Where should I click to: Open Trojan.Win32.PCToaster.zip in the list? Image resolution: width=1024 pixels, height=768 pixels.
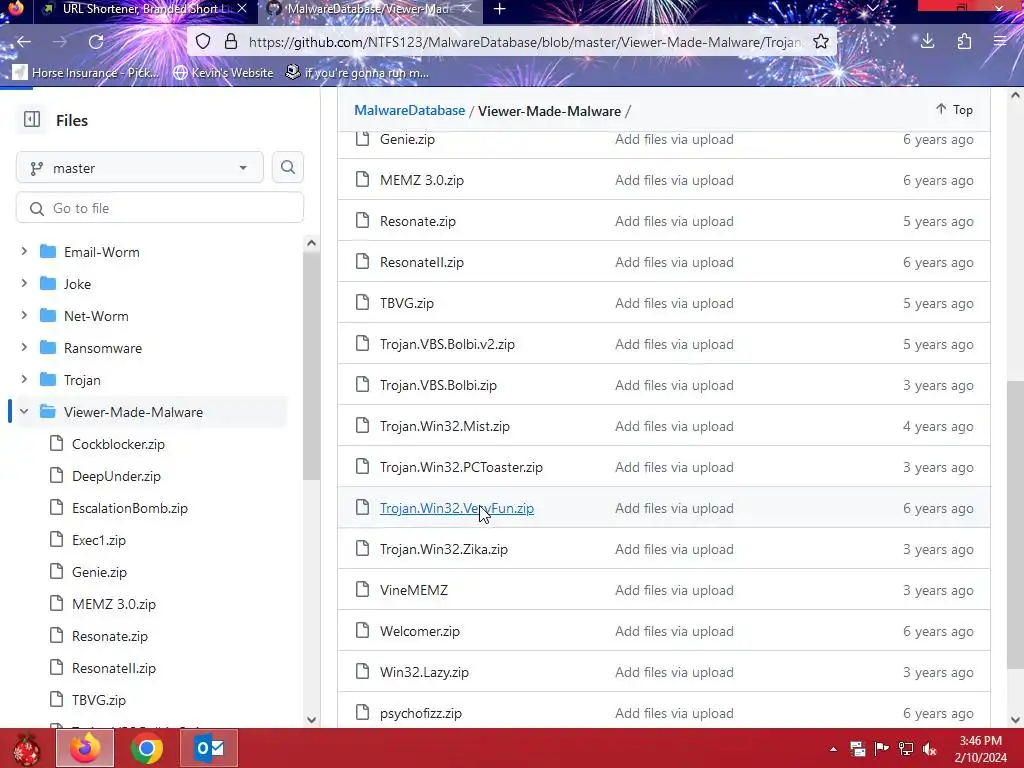click(x=461, y=467)
